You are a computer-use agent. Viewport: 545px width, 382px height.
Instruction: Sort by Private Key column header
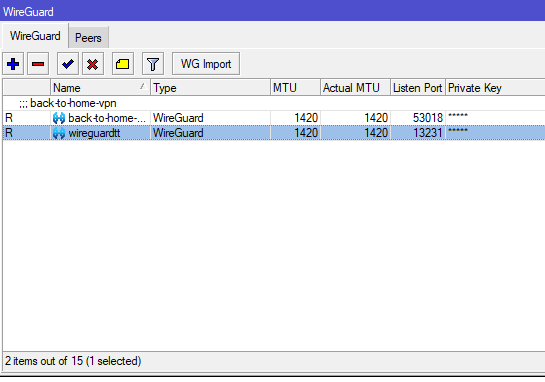coord(495,88)
